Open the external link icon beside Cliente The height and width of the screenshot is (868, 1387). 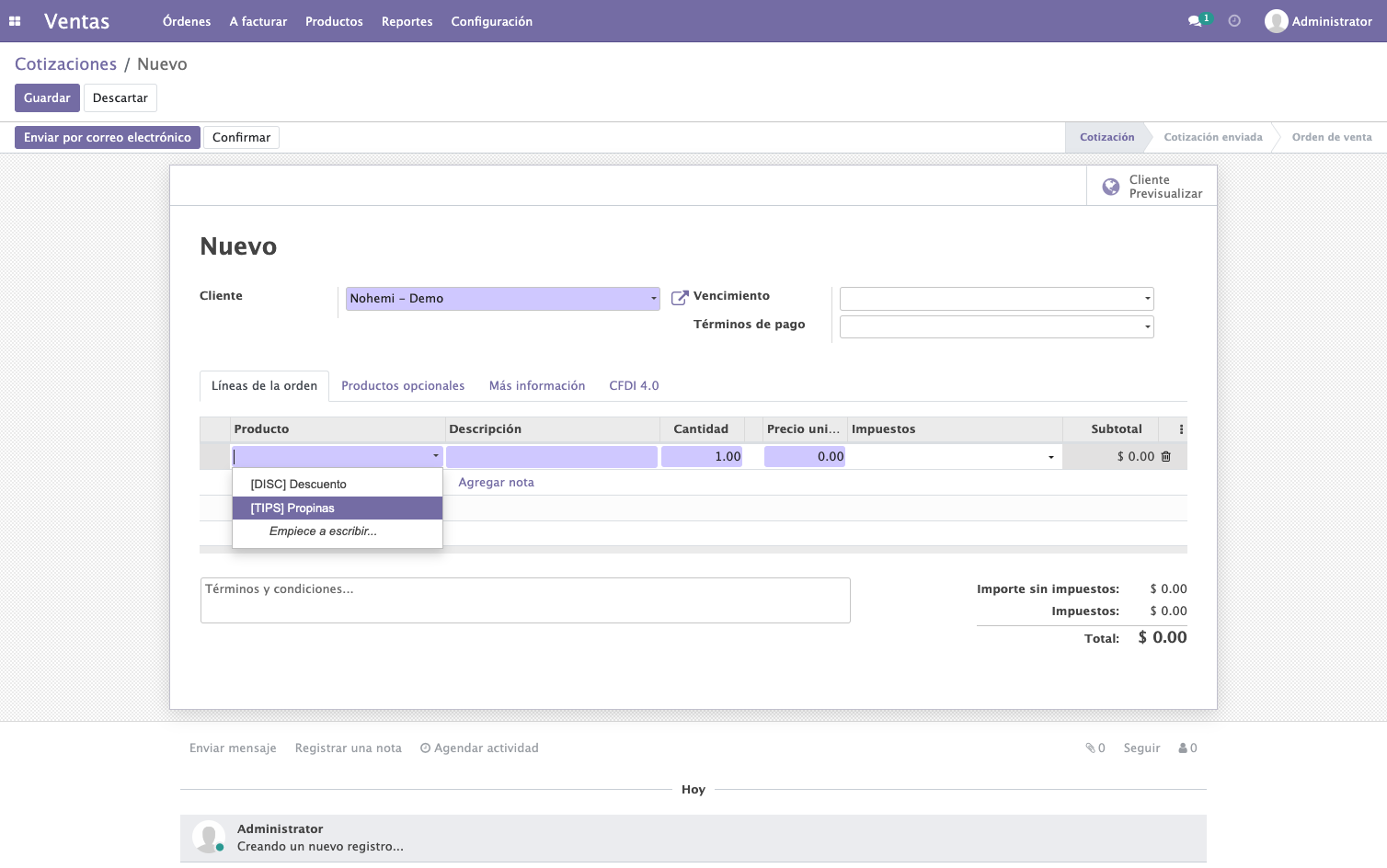click(x=680, y=298)
